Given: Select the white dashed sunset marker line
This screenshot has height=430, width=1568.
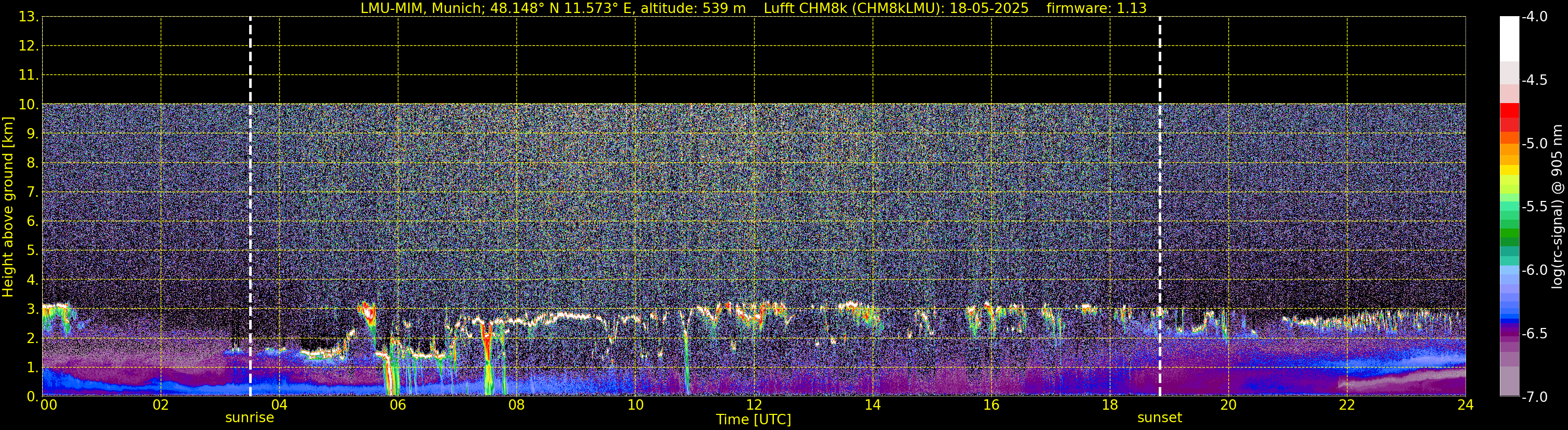Looking at the screenshot, I should pos(1160,207).
